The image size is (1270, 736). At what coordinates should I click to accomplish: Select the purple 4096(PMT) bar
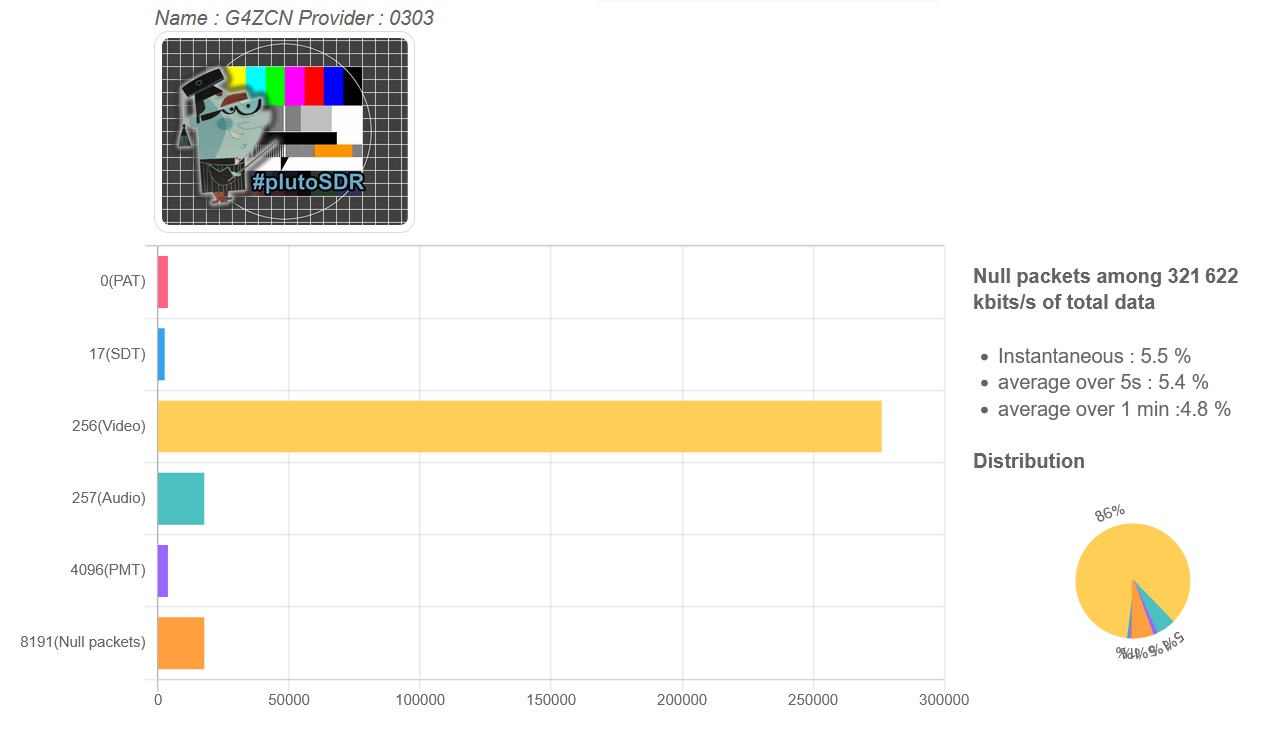point(163,570)
